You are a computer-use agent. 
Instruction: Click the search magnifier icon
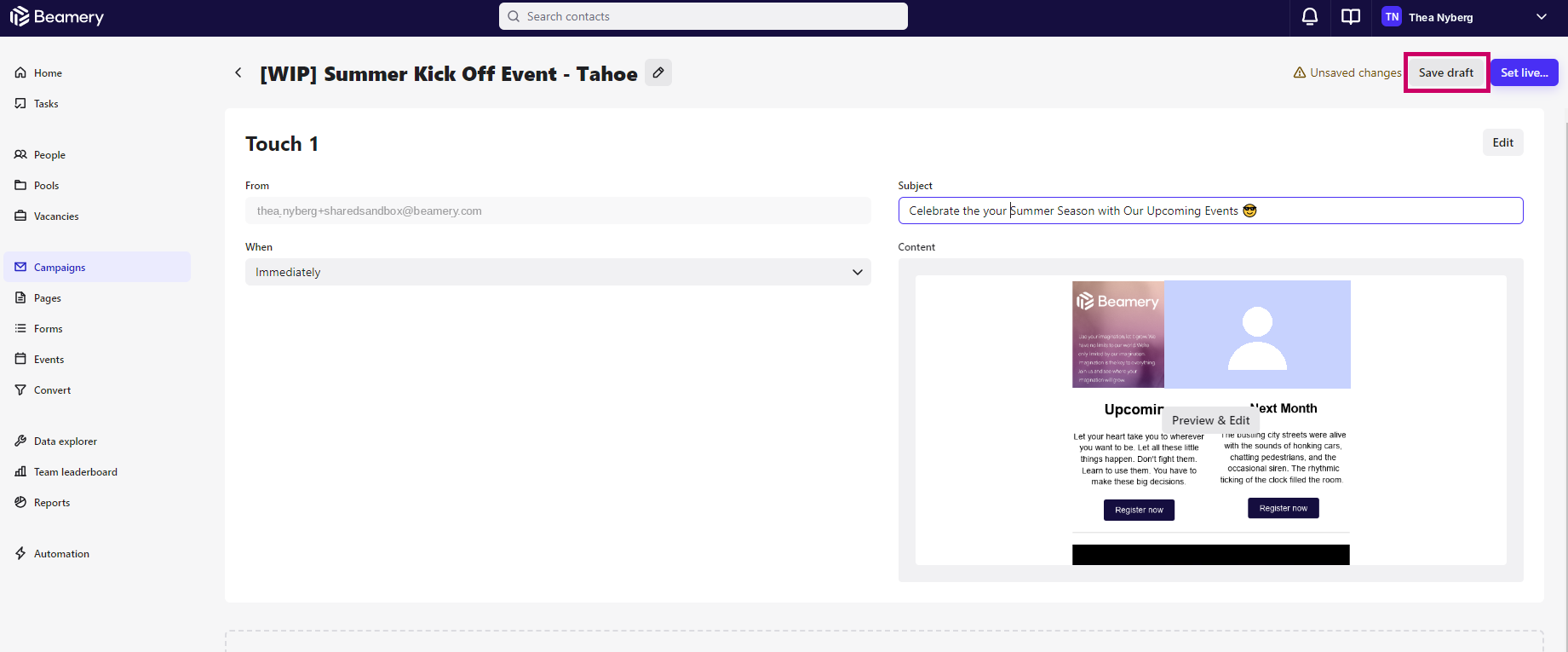[514, 16]
